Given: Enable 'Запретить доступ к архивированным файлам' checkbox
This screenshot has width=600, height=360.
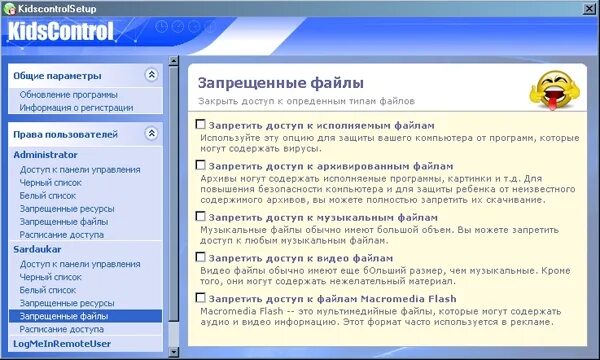Looking at the screenshot, I should click(201, 165).
